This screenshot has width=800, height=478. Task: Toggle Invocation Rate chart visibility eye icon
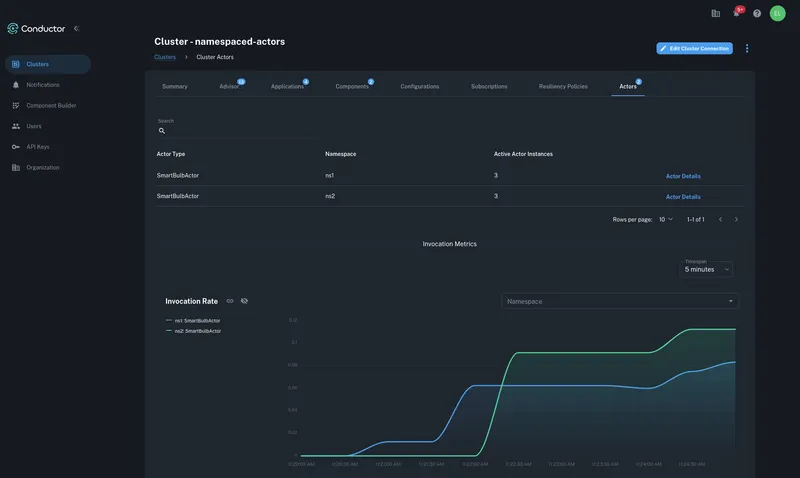tap(245, 301)
